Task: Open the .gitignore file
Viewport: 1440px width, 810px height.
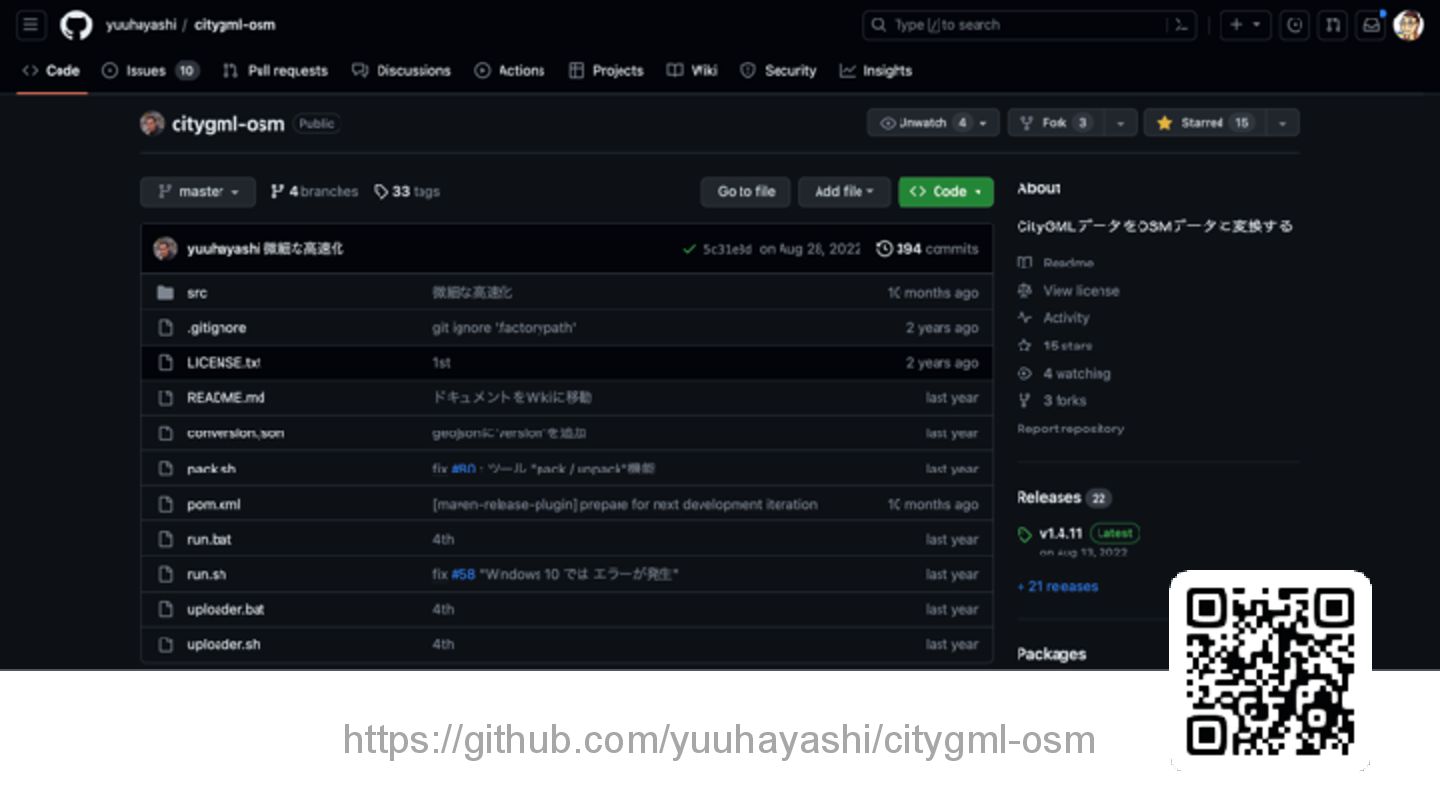Action: [x=216, y=328]
